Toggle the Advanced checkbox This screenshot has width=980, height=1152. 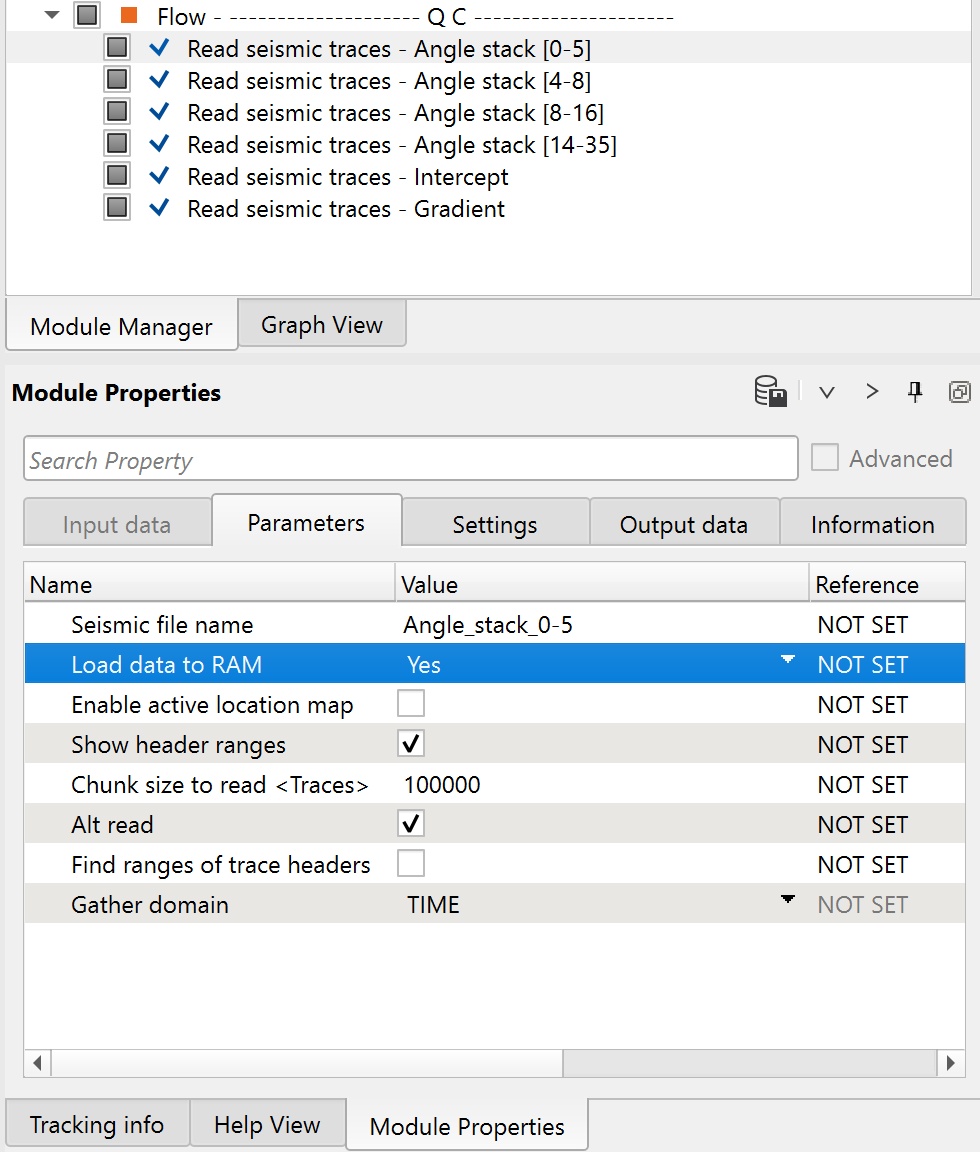[825, 458]
